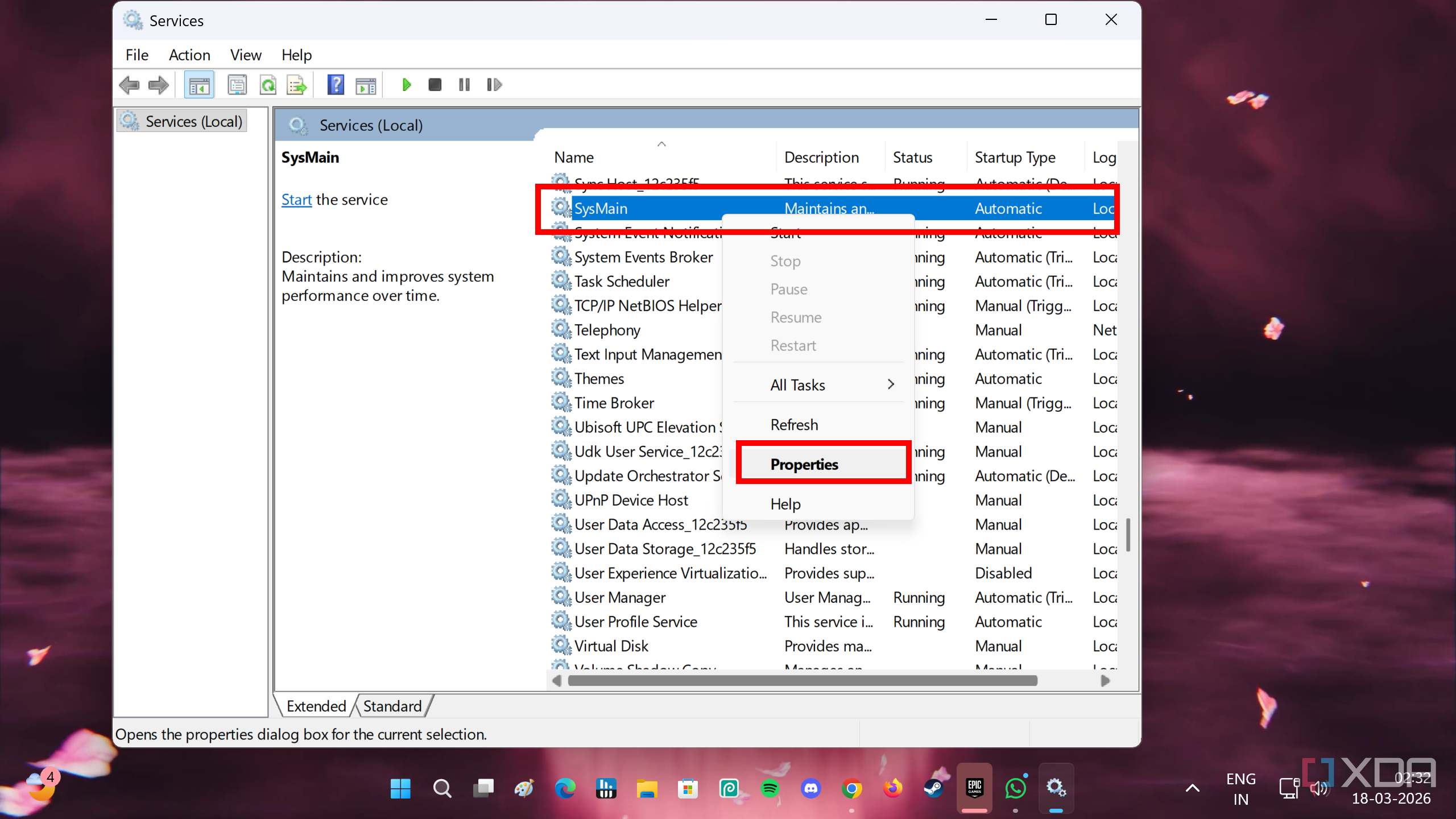
Task: Open the File menu
Action: (x=137, y=55)
